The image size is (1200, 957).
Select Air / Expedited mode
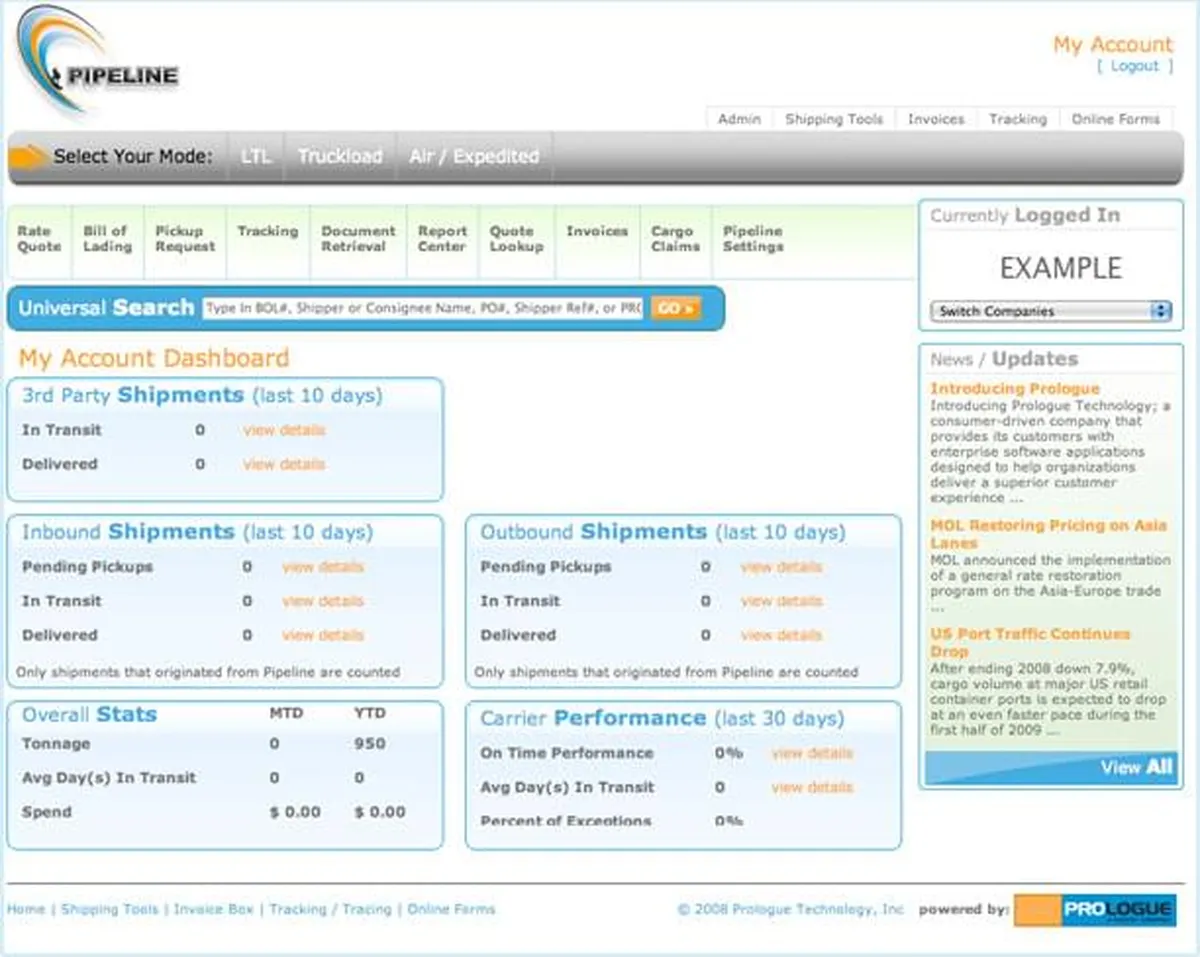click(474, 157)
